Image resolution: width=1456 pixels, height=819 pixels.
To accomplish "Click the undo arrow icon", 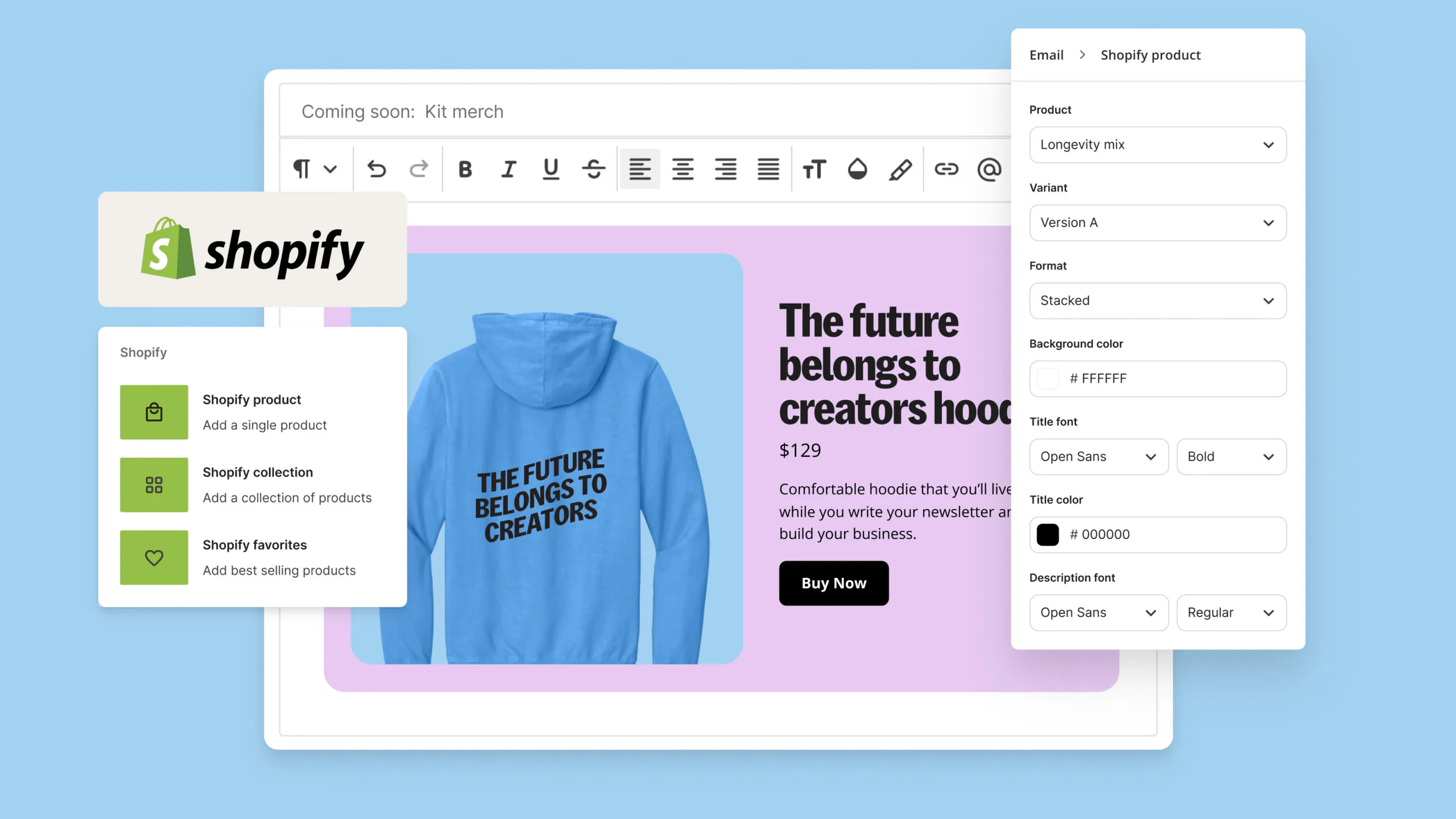I will [377, 168].
